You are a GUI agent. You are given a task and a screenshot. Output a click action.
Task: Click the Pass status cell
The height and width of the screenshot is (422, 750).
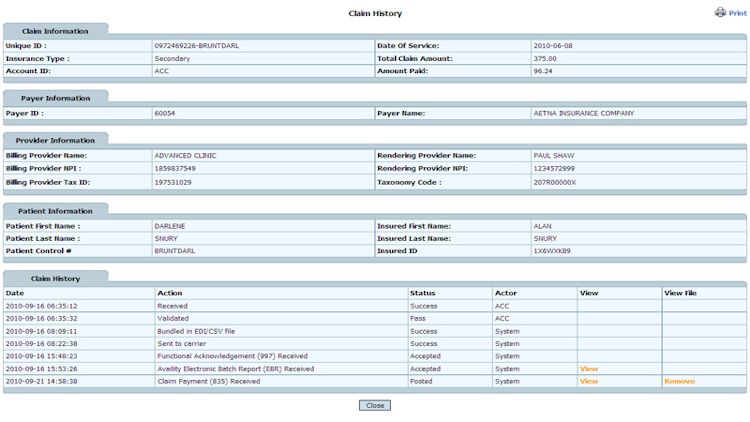pos(418,318)
